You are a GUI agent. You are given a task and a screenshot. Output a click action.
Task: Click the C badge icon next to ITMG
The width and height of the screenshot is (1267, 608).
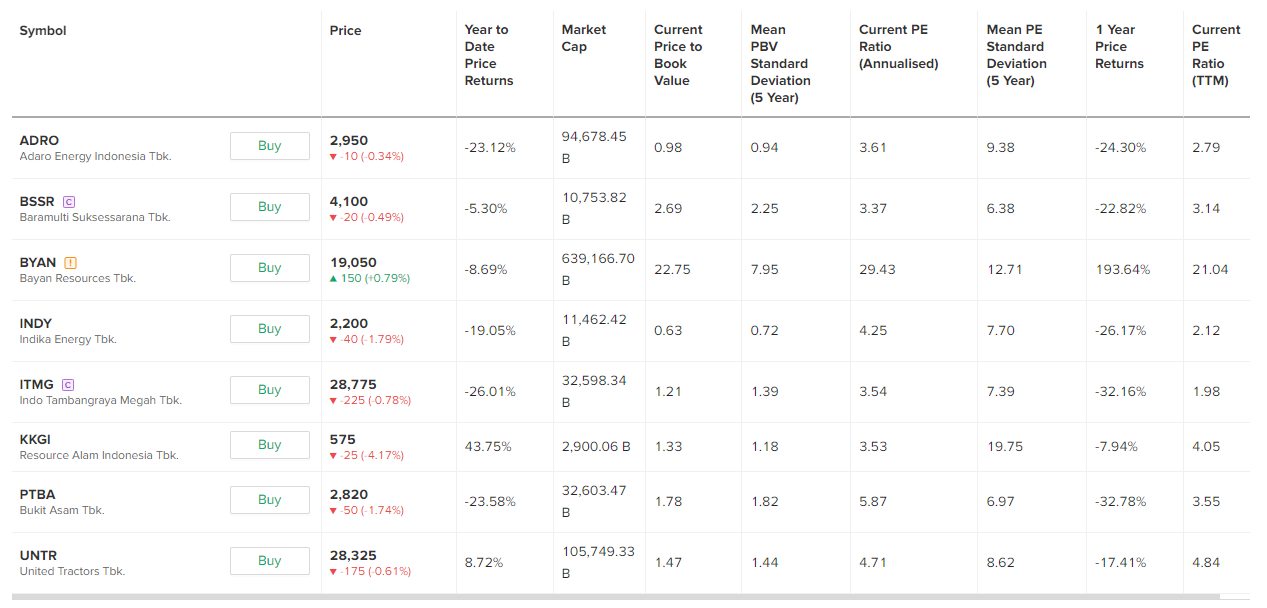tap(68, 385)
